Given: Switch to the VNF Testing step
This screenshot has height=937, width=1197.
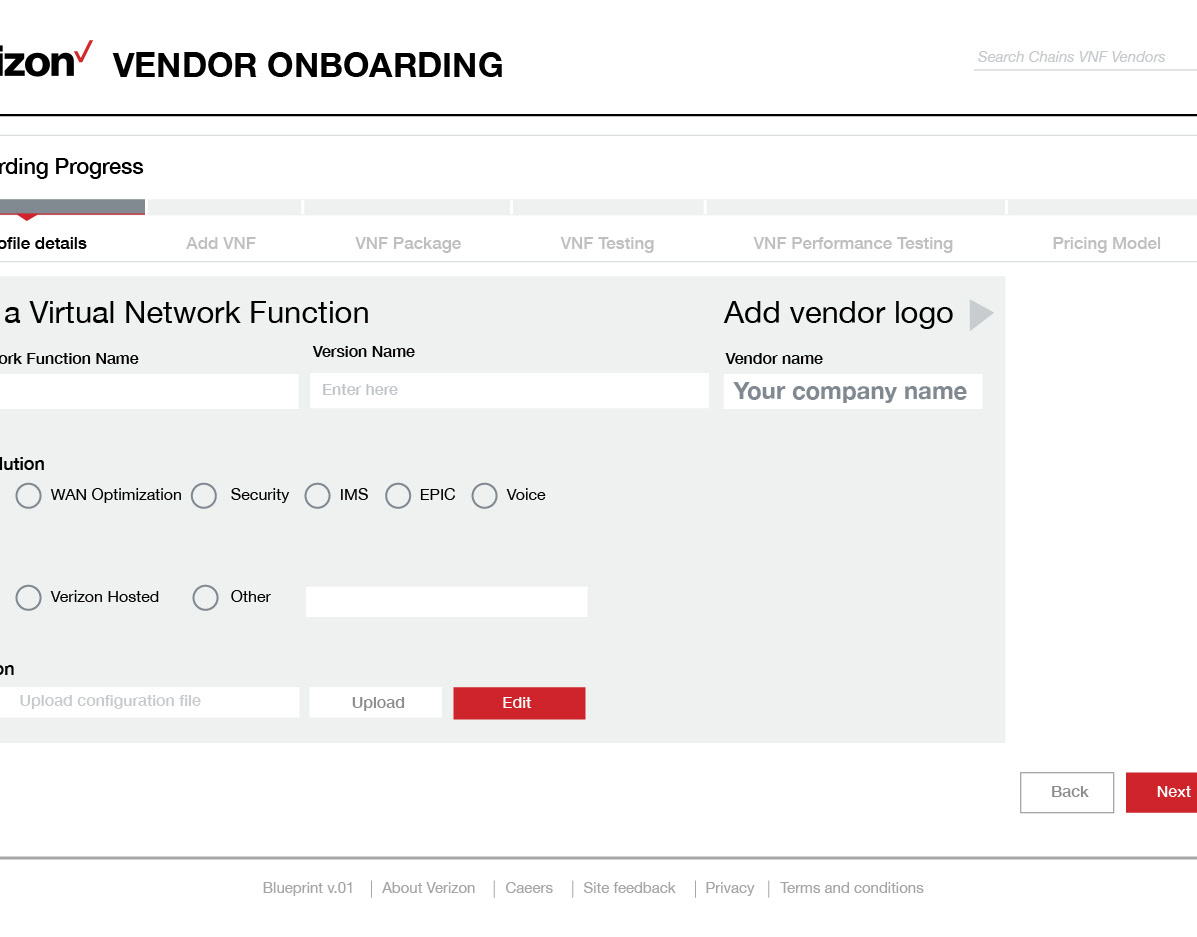Looking at the screenshot, I should pos(607,244).
